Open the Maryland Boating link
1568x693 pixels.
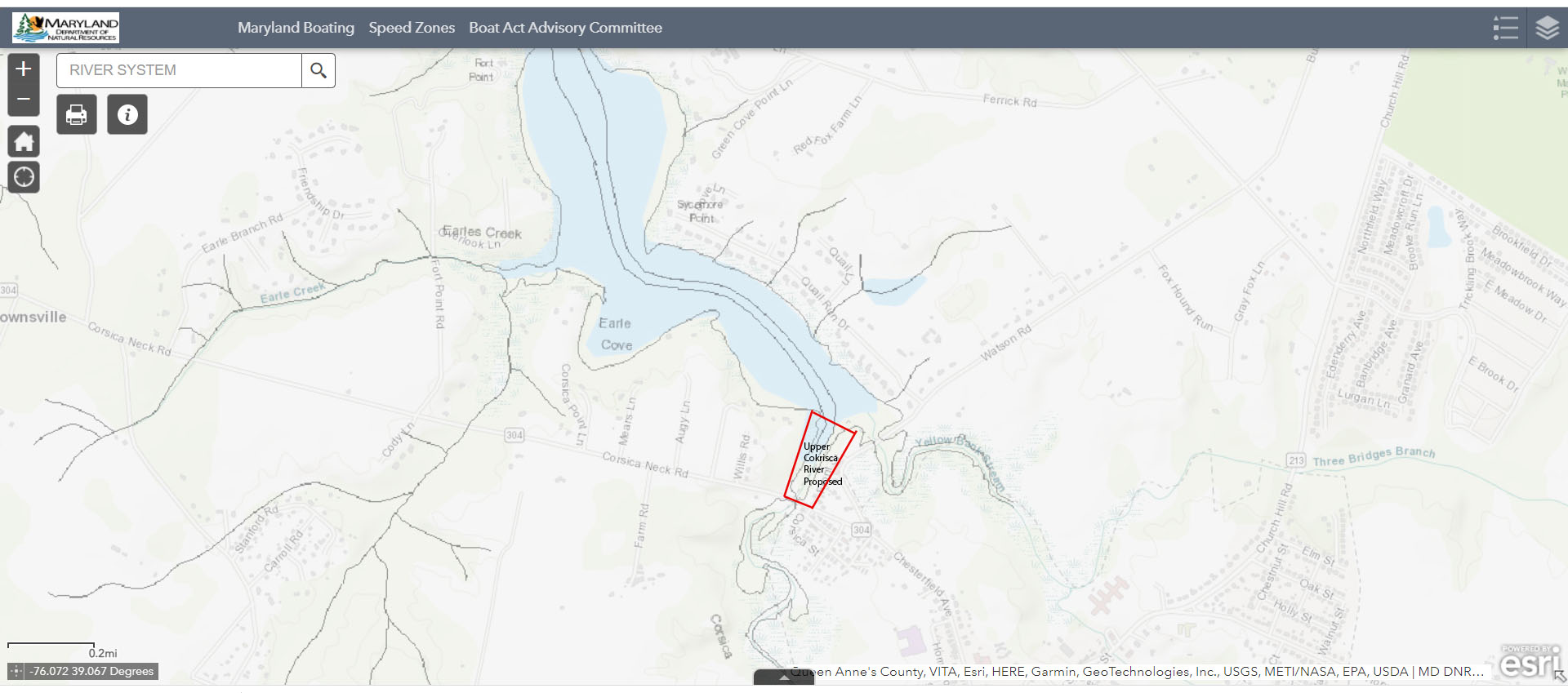tap(296, 28)
